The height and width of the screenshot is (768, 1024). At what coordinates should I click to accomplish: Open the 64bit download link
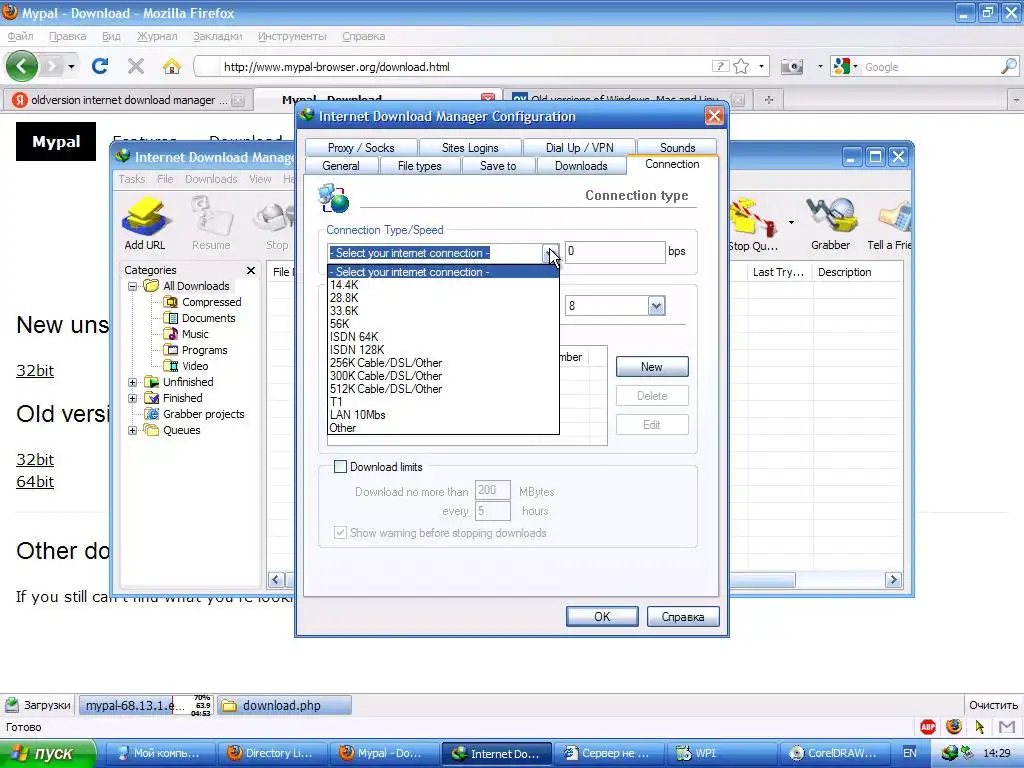(35, 481)
